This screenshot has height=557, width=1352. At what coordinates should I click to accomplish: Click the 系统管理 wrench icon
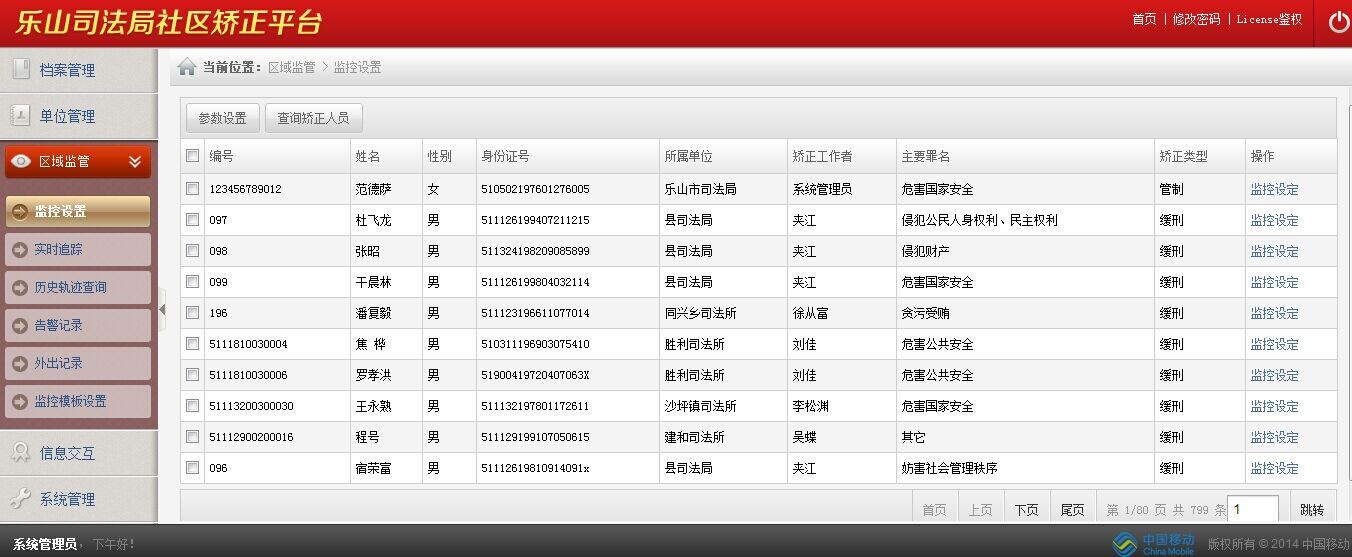click(x=21, y=498)
